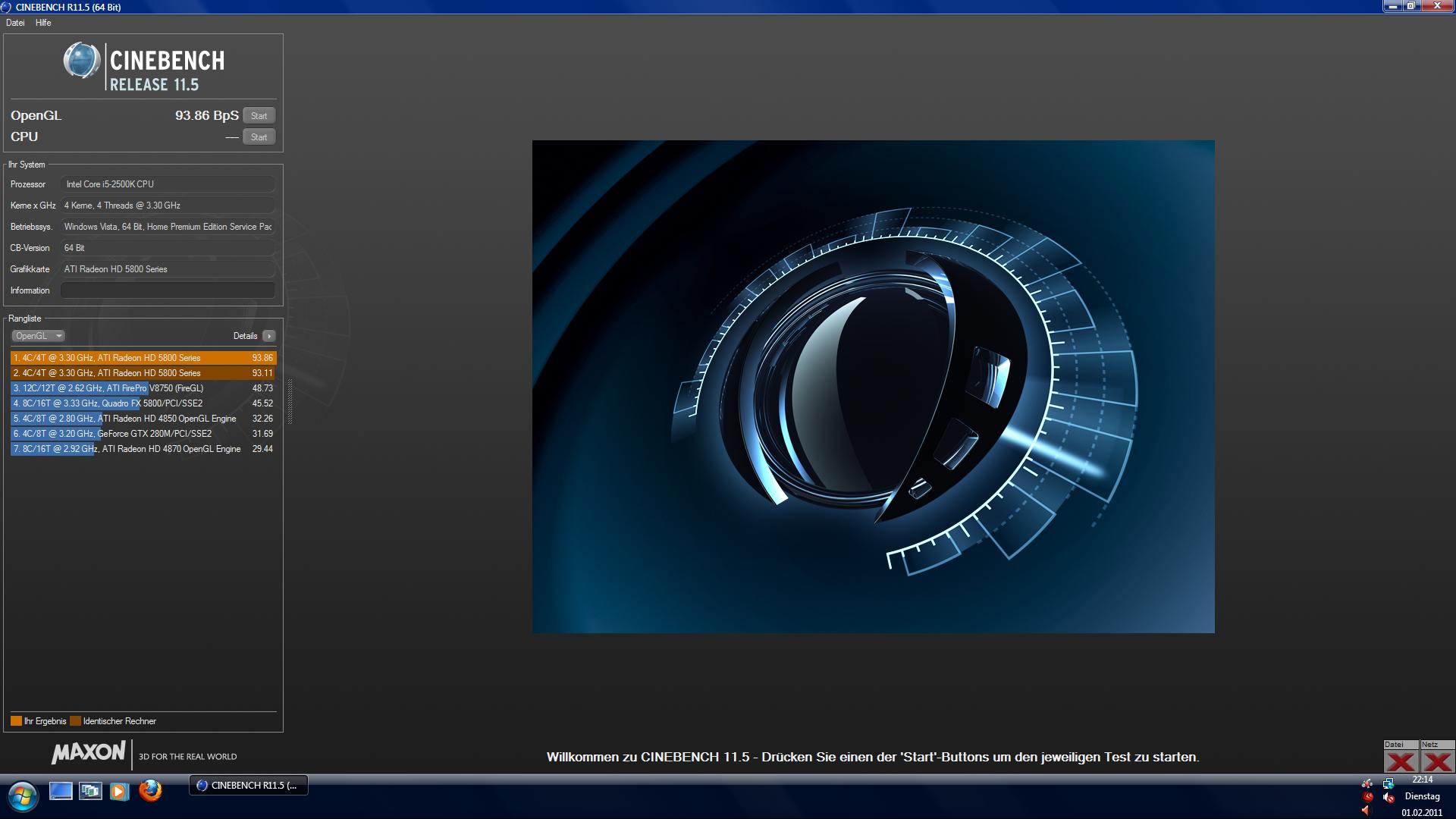This screenshot has width=1456, height=819.
Task: Launch Windows Media Player from quick launch
Action: click(x=119, y=791)
